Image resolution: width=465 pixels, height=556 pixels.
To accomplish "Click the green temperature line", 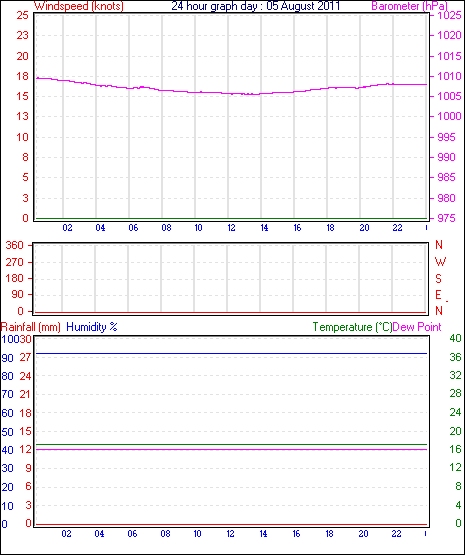I will click(x=231, y=445).
